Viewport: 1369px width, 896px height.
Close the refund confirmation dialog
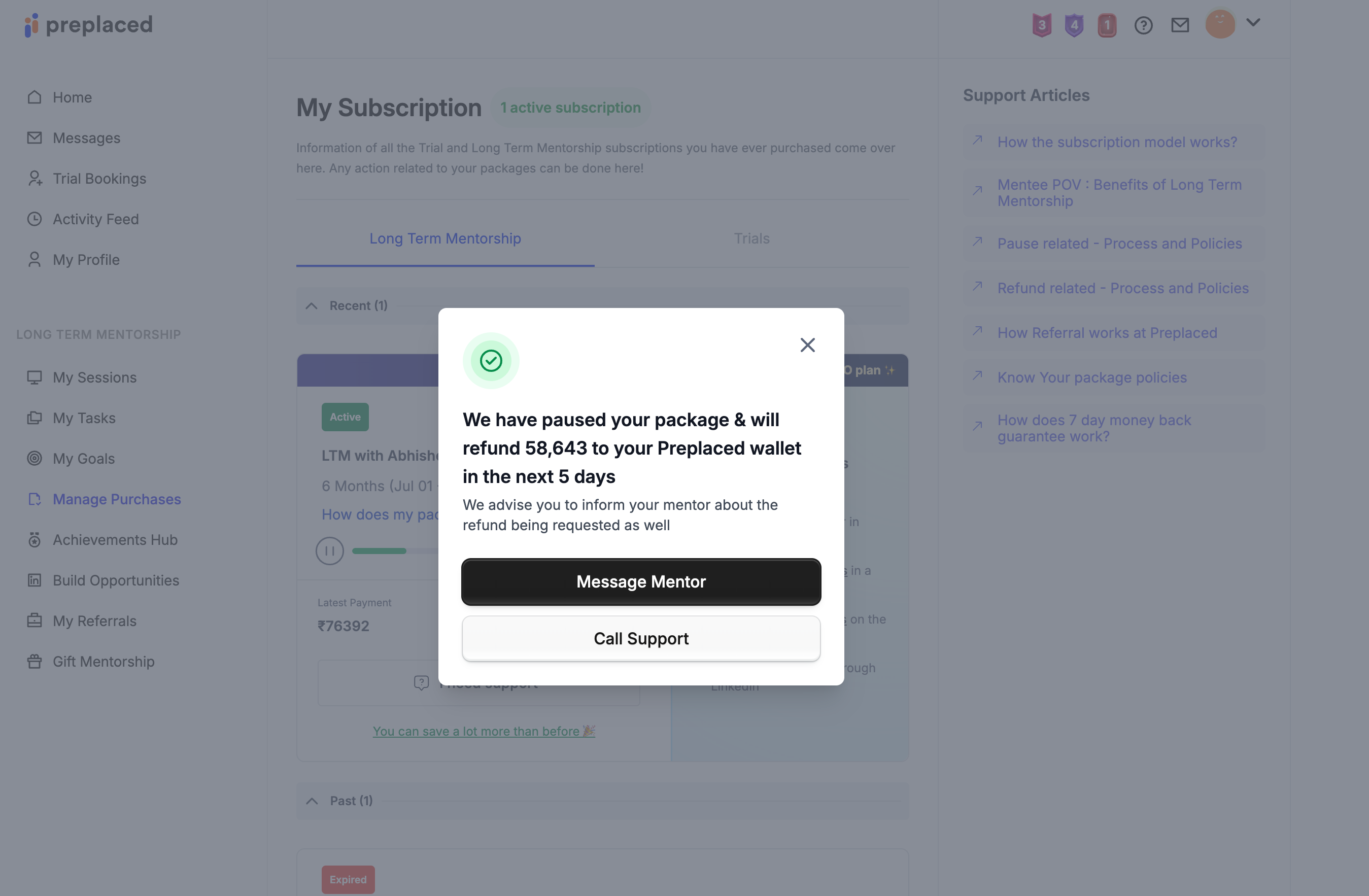click(x=808, y=345)
